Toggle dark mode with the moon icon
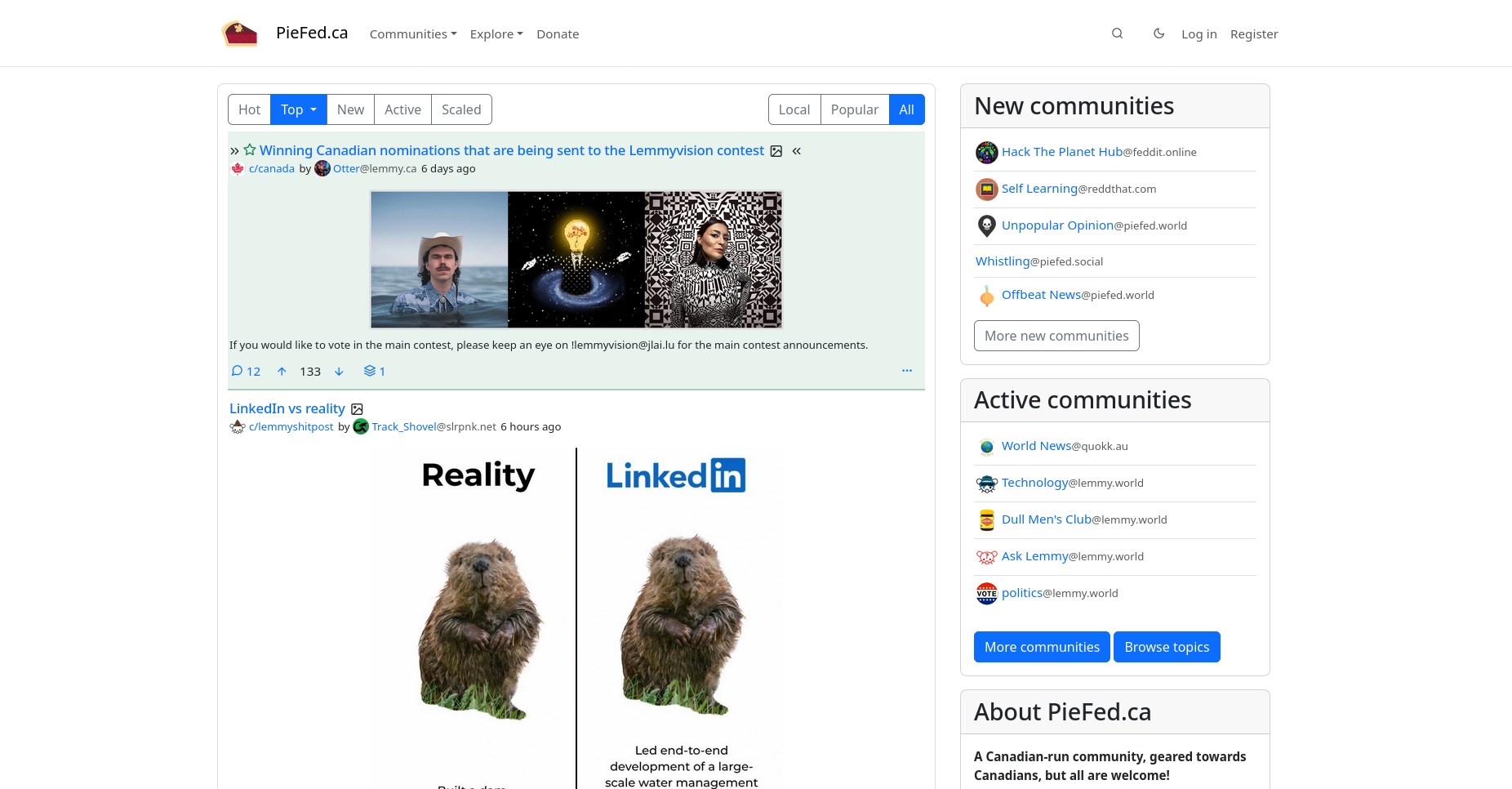Viewport: 1512px width, 789px height. click(x=1158, y=33)
